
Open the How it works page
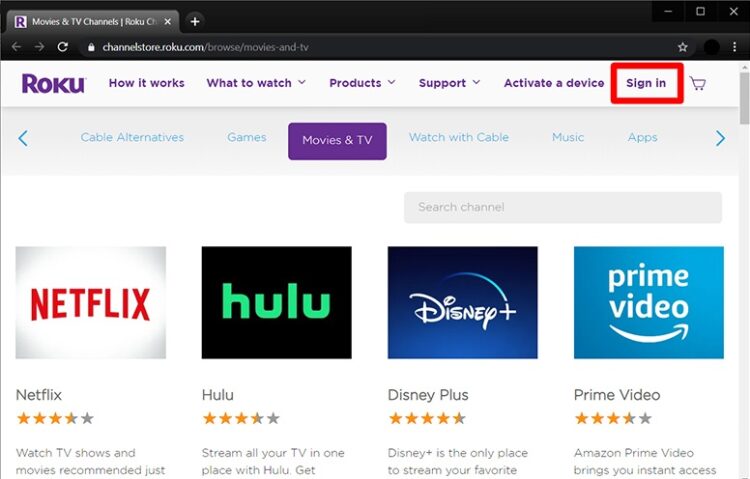tap(146, 83)
